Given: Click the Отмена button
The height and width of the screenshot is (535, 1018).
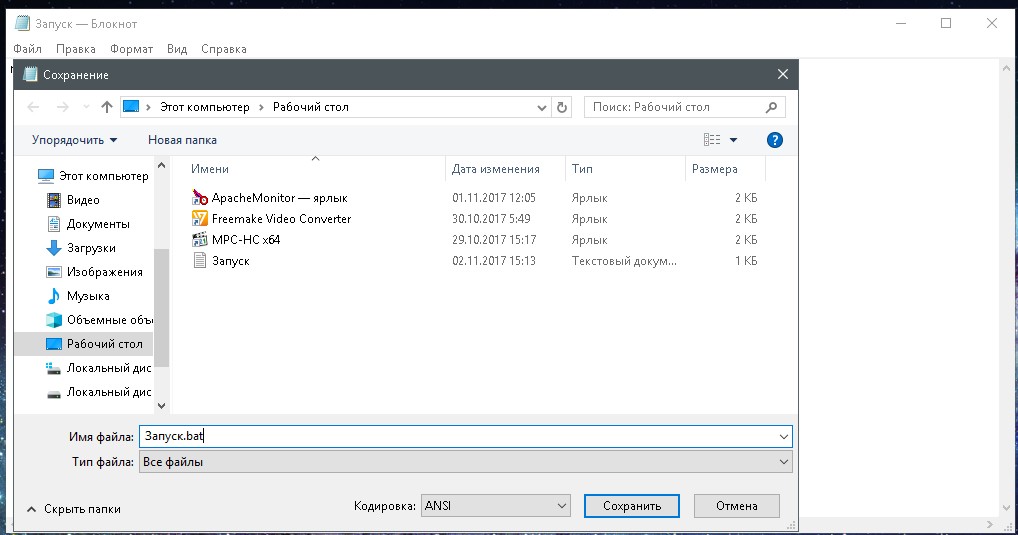Looking at the screenshot, I should [x=736, y=506].
